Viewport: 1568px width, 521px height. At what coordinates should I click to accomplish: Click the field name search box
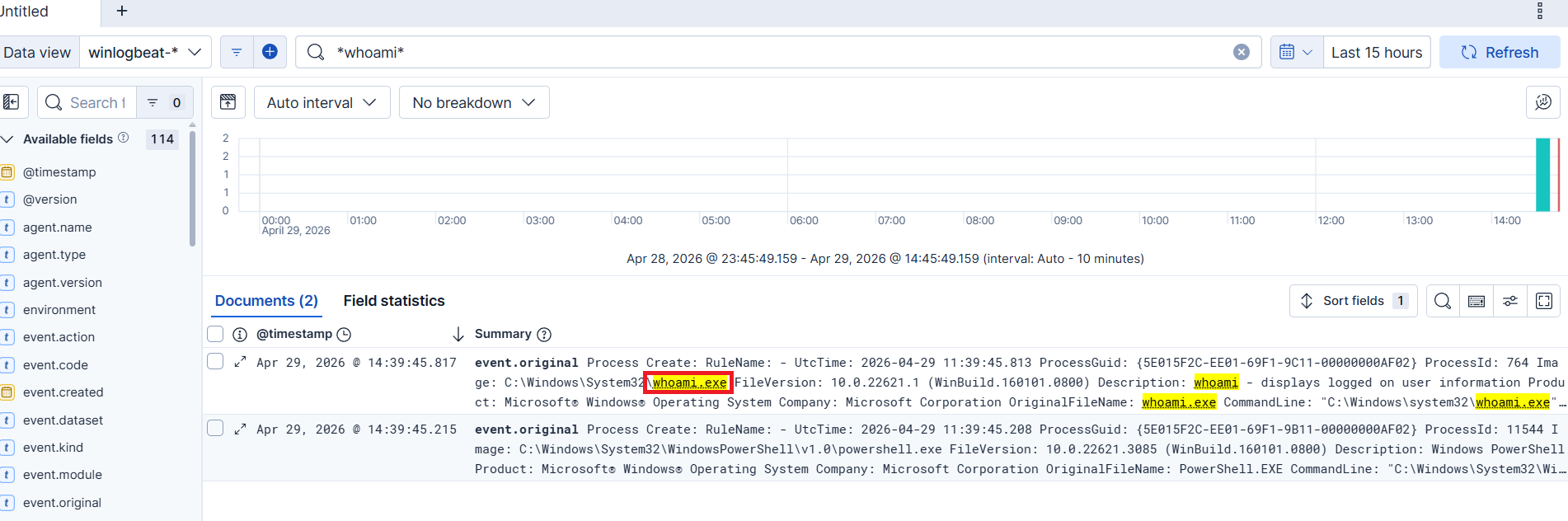(x=87, y=102)
